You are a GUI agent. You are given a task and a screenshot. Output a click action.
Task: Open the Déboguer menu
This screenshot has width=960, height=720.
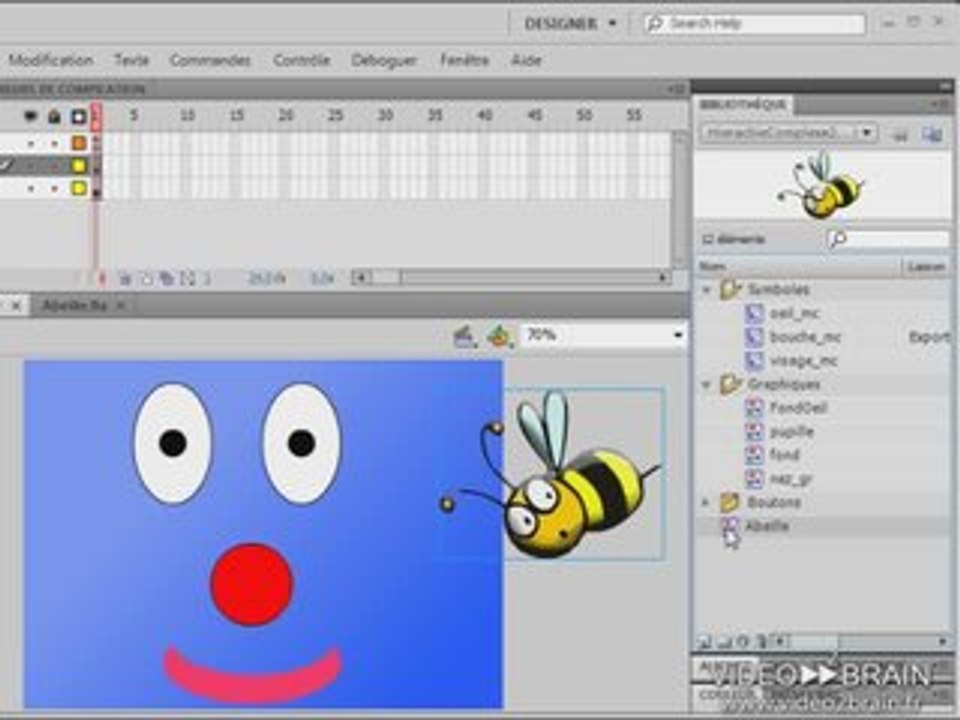384,60
